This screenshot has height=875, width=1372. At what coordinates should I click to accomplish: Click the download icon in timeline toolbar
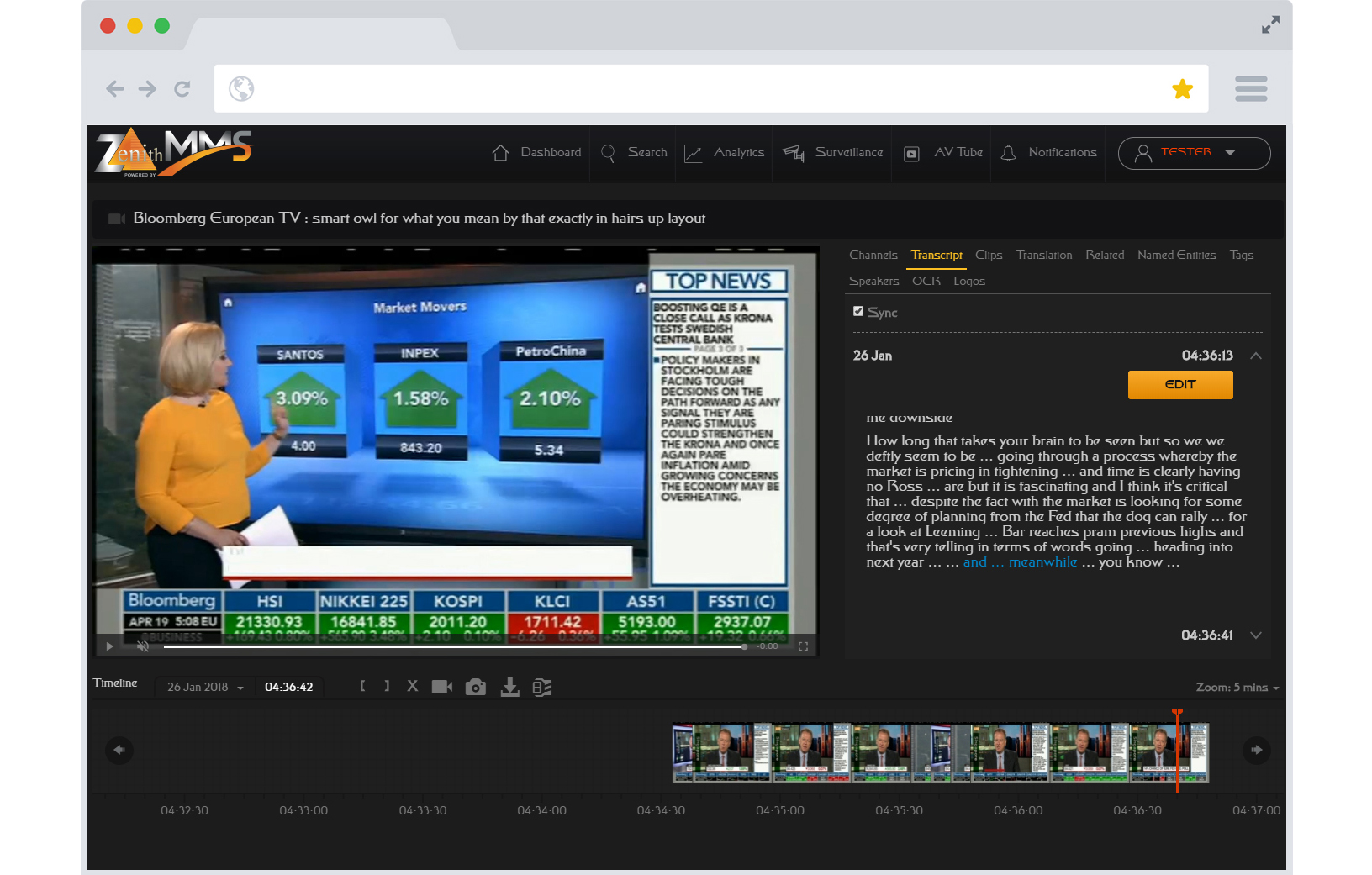click(x=509, y=687)
